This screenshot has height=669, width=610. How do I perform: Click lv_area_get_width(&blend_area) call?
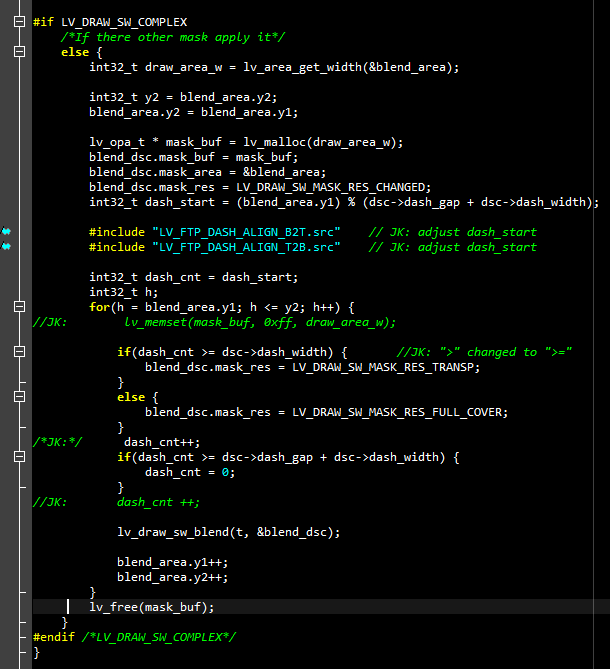347,67
